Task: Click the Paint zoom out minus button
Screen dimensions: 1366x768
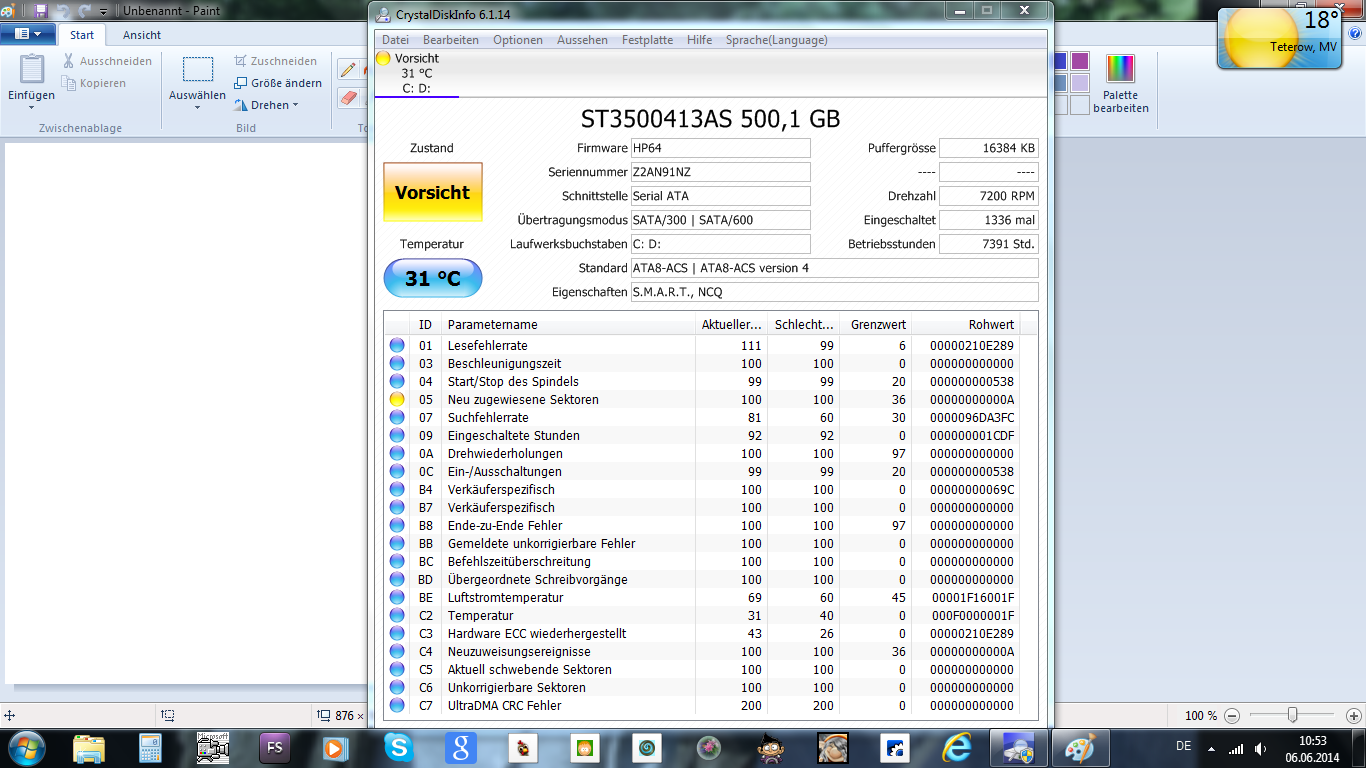Action: pyautogui.click(x=1231, y=716)
